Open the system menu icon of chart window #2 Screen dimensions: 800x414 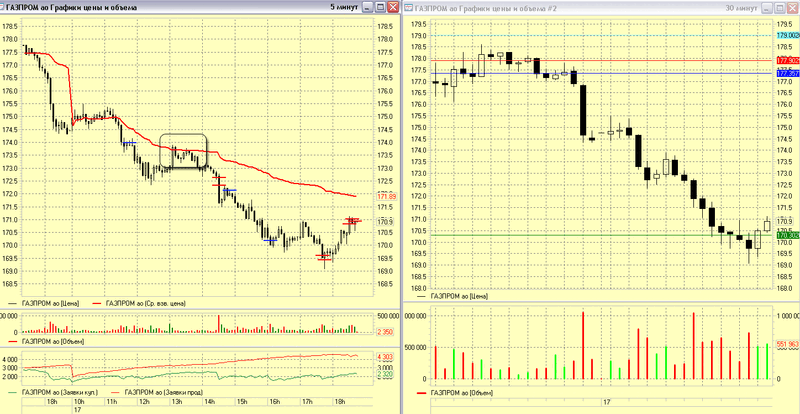409,8
